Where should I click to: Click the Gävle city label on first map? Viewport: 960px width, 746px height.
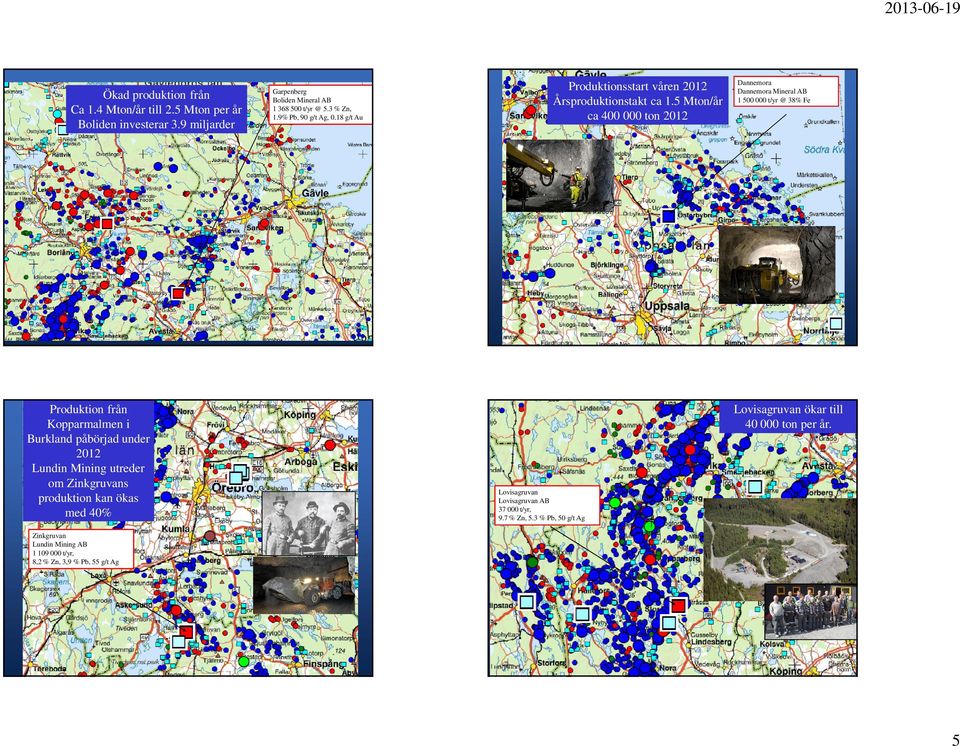point(315,193)
